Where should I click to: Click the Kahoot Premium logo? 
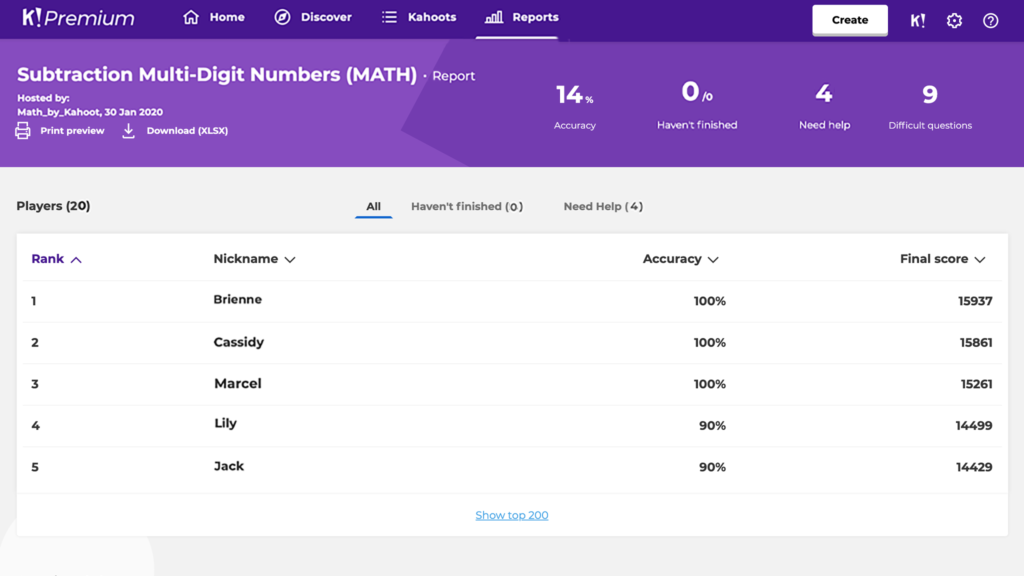pos(78,18)
